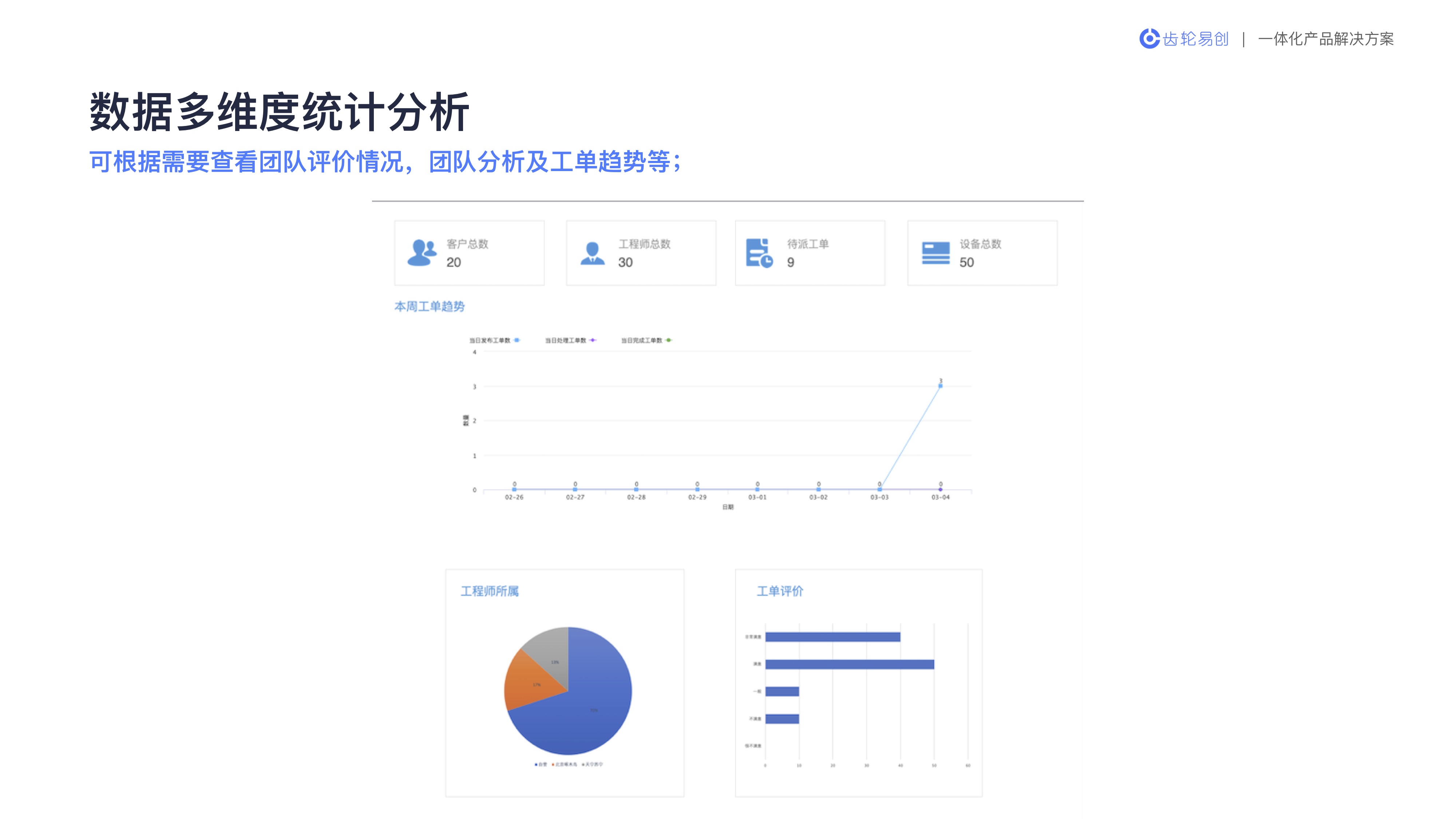Click the 不满意 rating bar
Viewport: 1456px width, 819px height.
click(782, 719)
